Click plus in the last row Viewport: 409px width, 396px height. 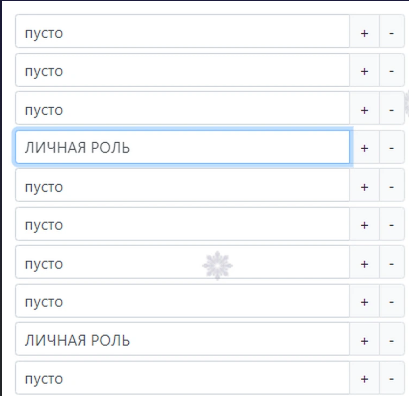point(364,378)
